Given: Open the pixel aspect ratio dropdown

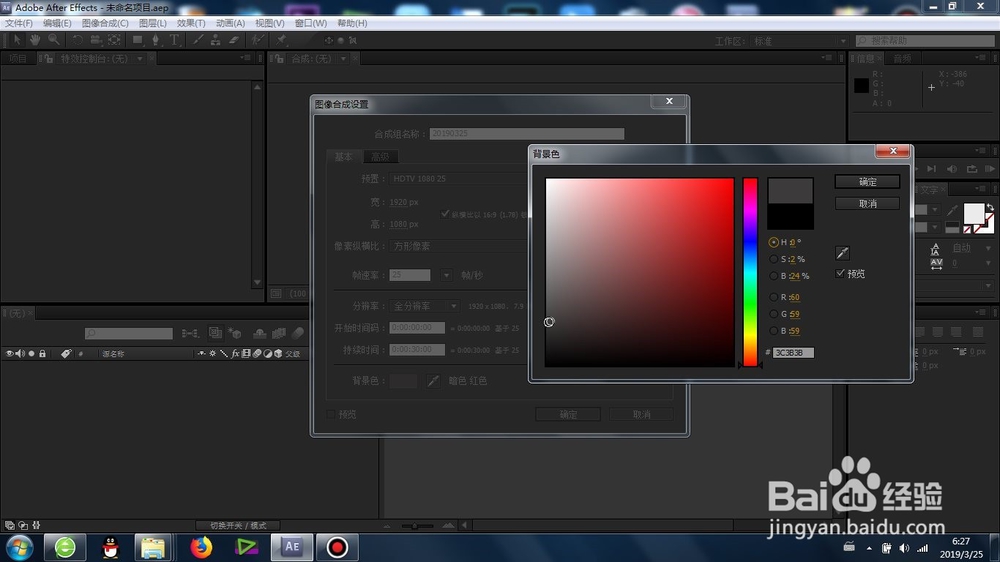Looking at the screenshot, I should click(459, 246).
